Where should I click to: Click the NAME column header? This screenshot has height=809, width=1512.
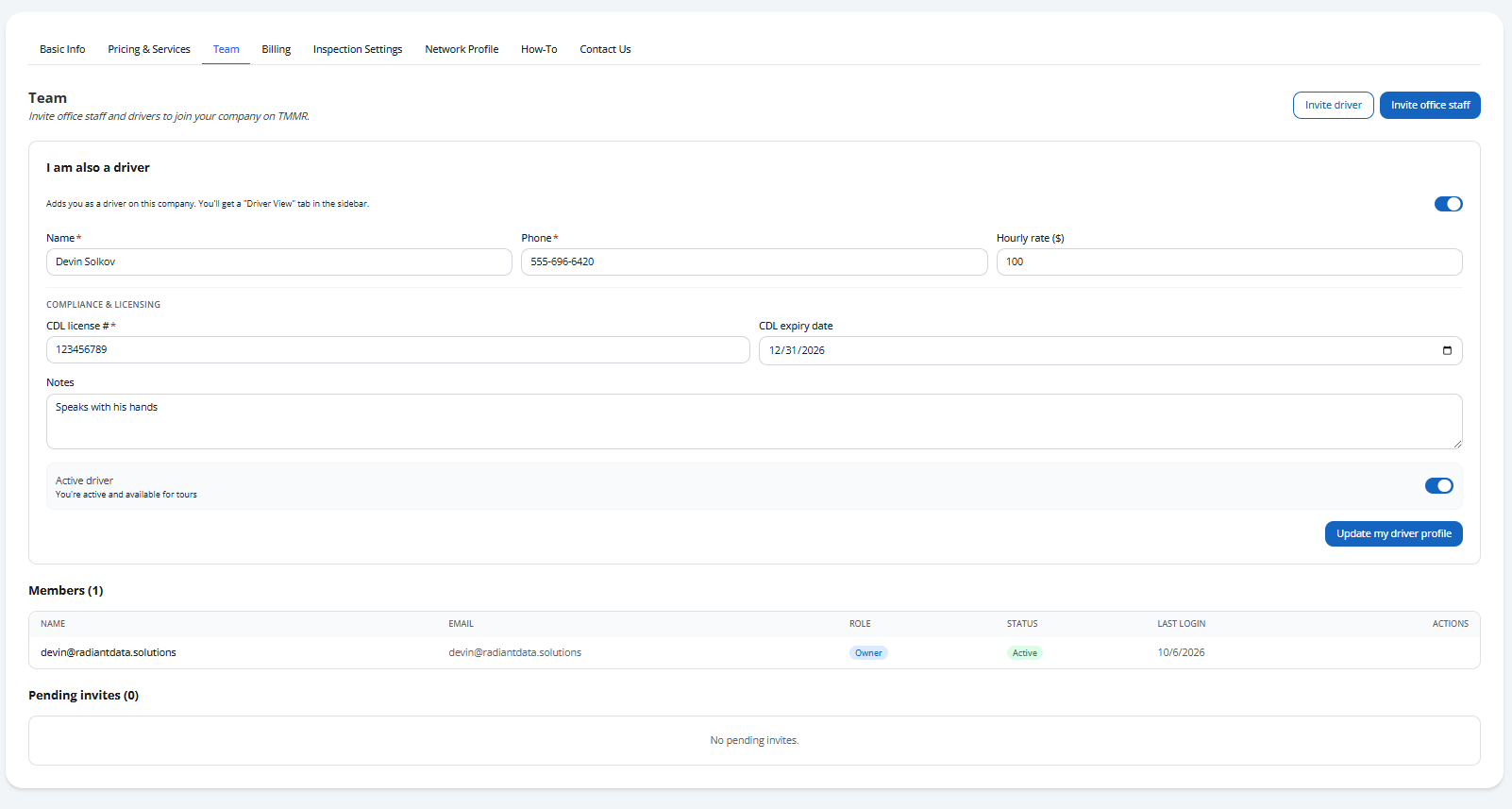(53, 624)
